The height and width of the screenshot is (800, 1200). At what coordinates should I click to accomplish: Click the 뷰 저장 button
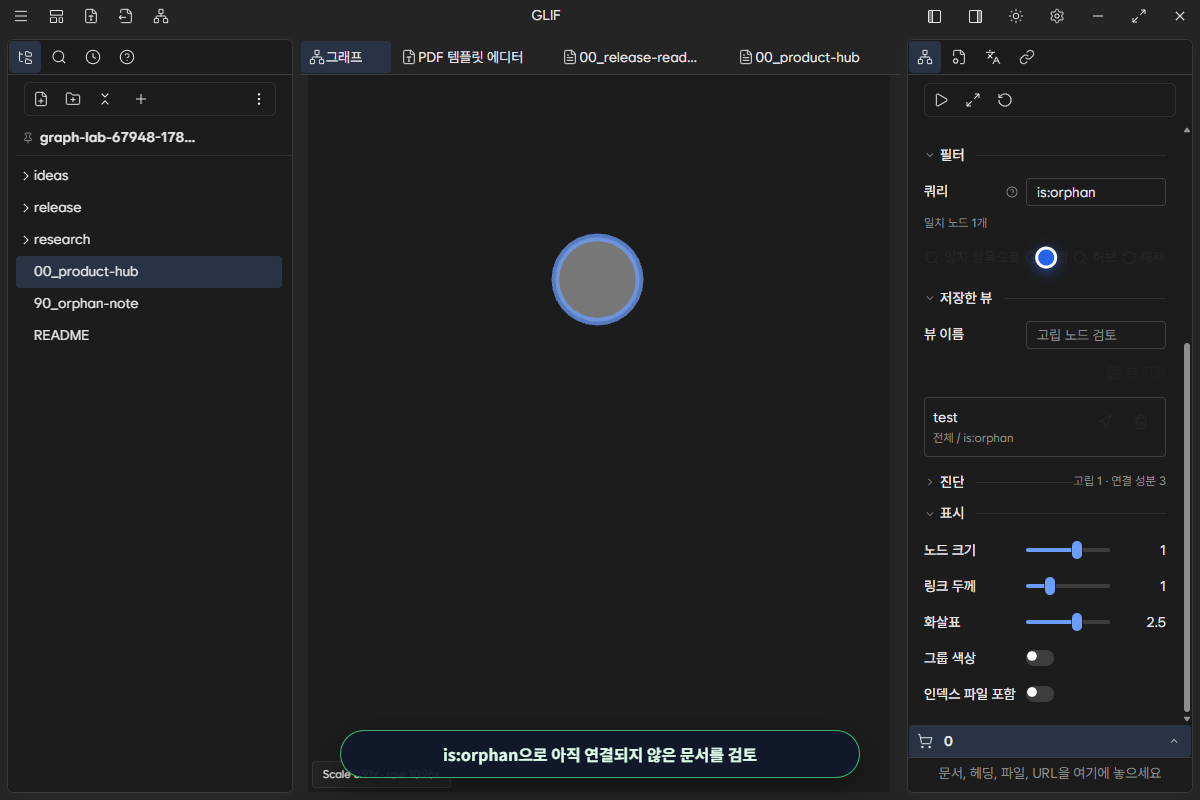click(1136, 372)
